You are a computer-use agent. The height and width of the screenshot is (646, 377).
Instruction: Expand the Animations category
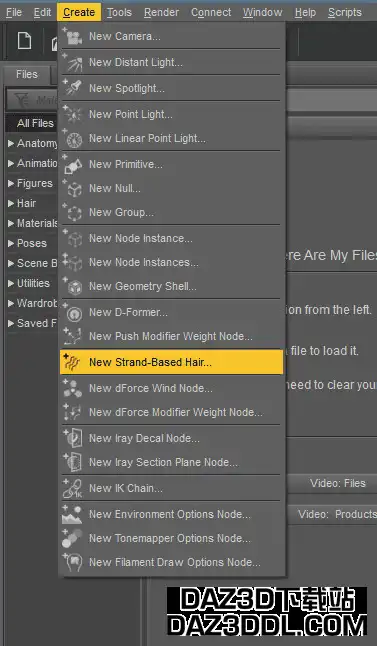[x=11, y=163]
